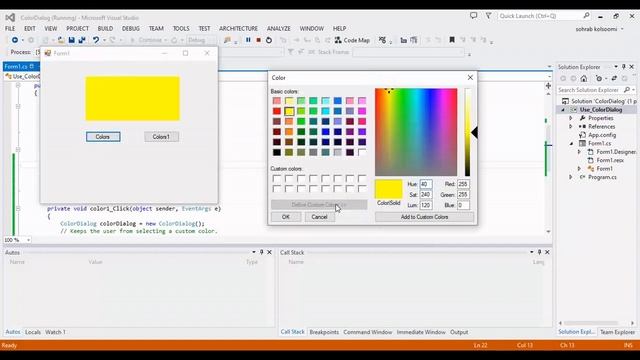640x360 pixels.
Task: Close the Autos panel
Action: click(269, 252)
